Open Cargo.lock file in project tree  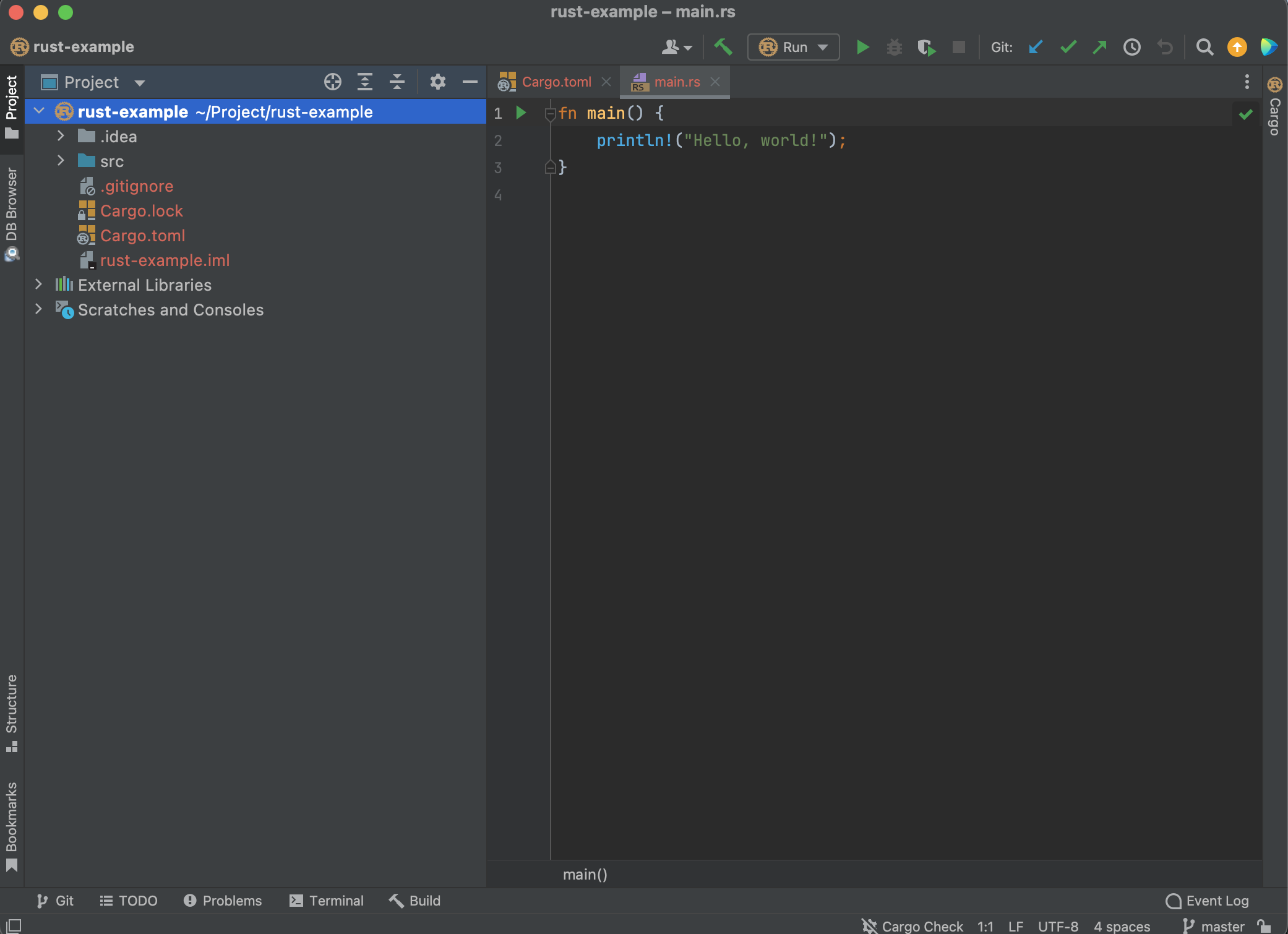pos(141,211)
